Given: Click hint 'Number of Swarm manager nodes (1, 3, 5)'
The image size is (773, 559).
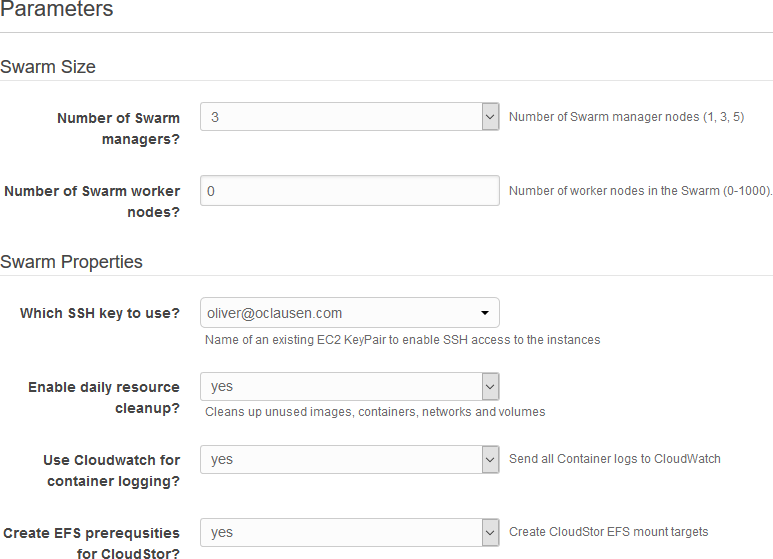Looking at the screenshot, I should [627, 117].
